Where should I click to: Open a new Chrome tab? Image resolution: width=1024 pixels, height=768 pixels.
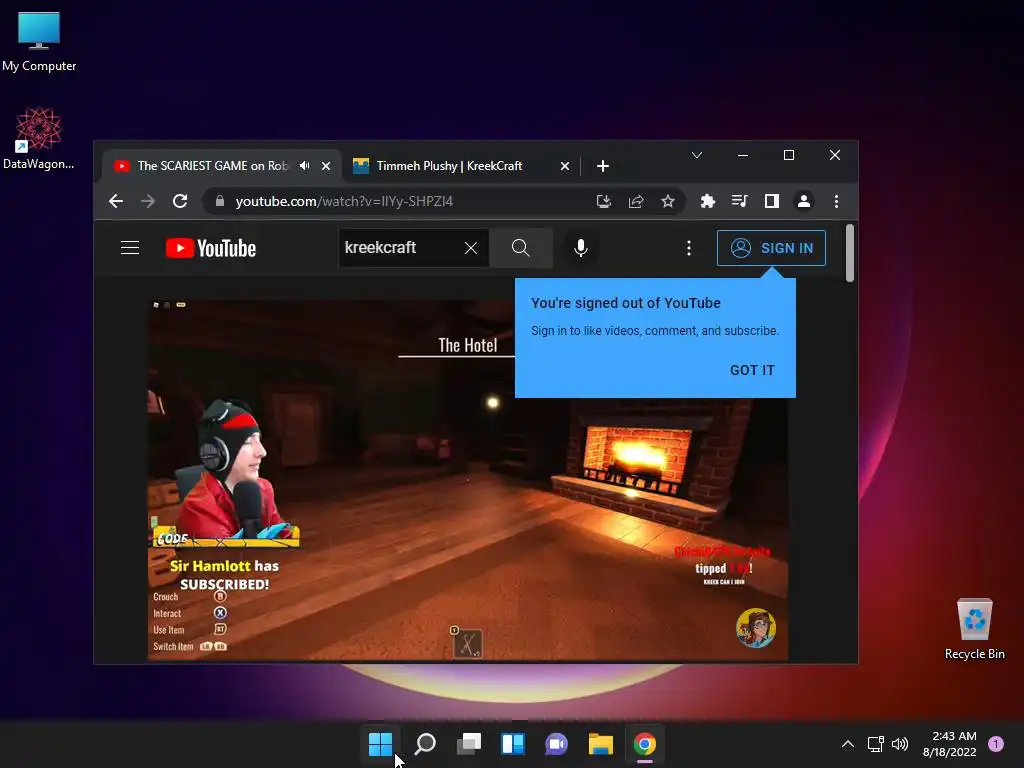(x=603, y=166)
